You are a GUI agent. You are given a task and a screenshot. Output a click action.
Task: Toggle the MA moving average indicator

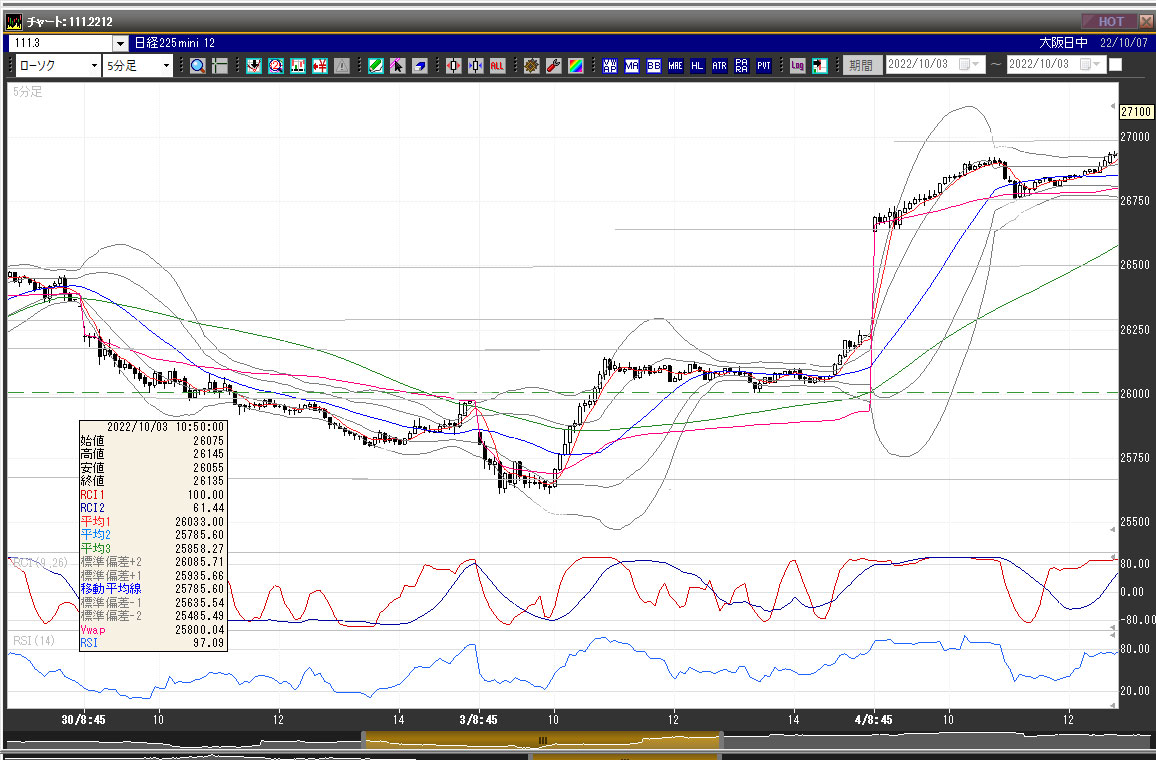[632, 66]
